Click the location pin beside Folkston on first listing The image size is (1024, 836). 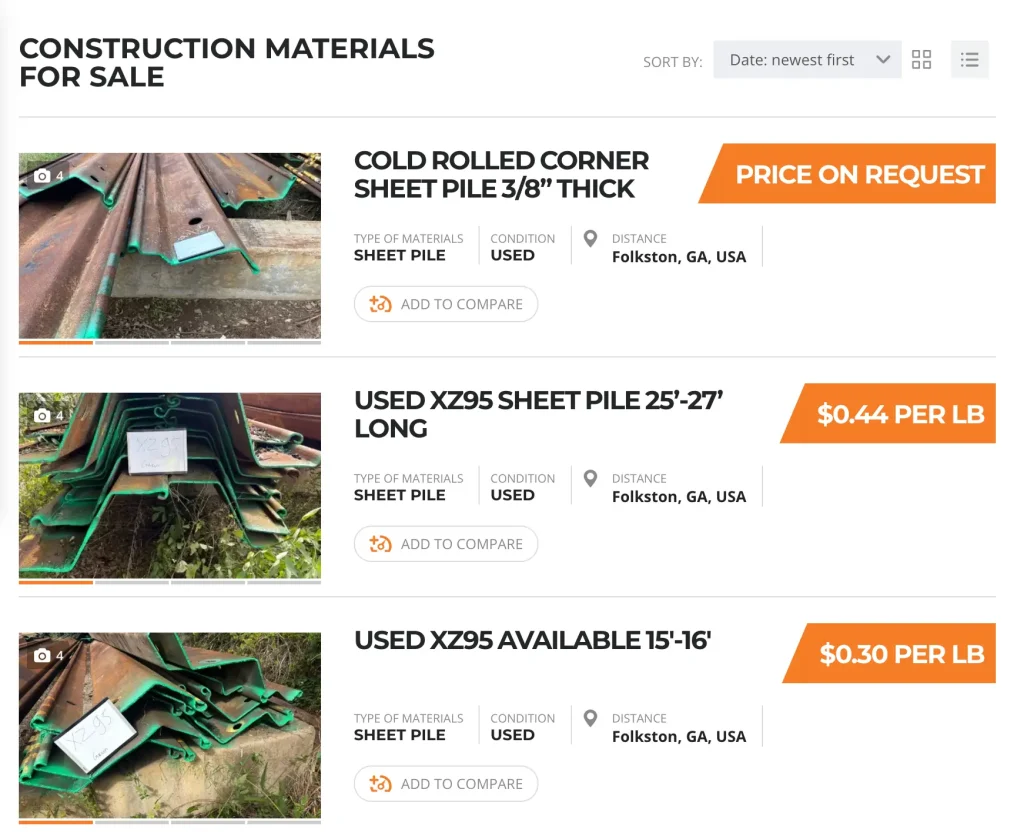click(x=590, y=240)
